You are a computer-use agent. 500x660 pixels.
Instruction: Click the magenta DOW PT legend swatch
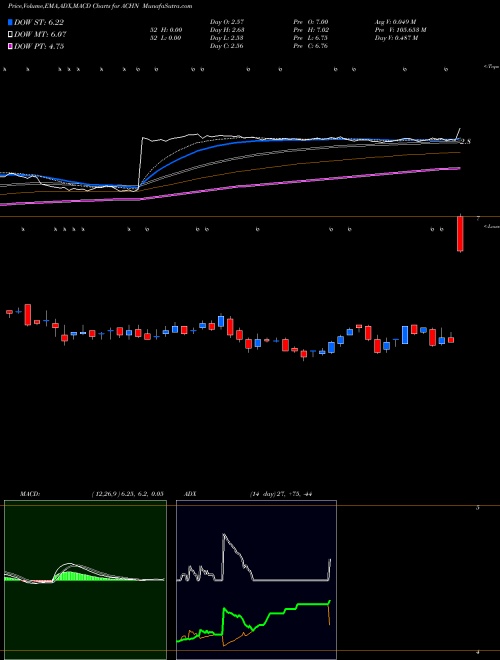pyautogui.click(x=10, y=46)
